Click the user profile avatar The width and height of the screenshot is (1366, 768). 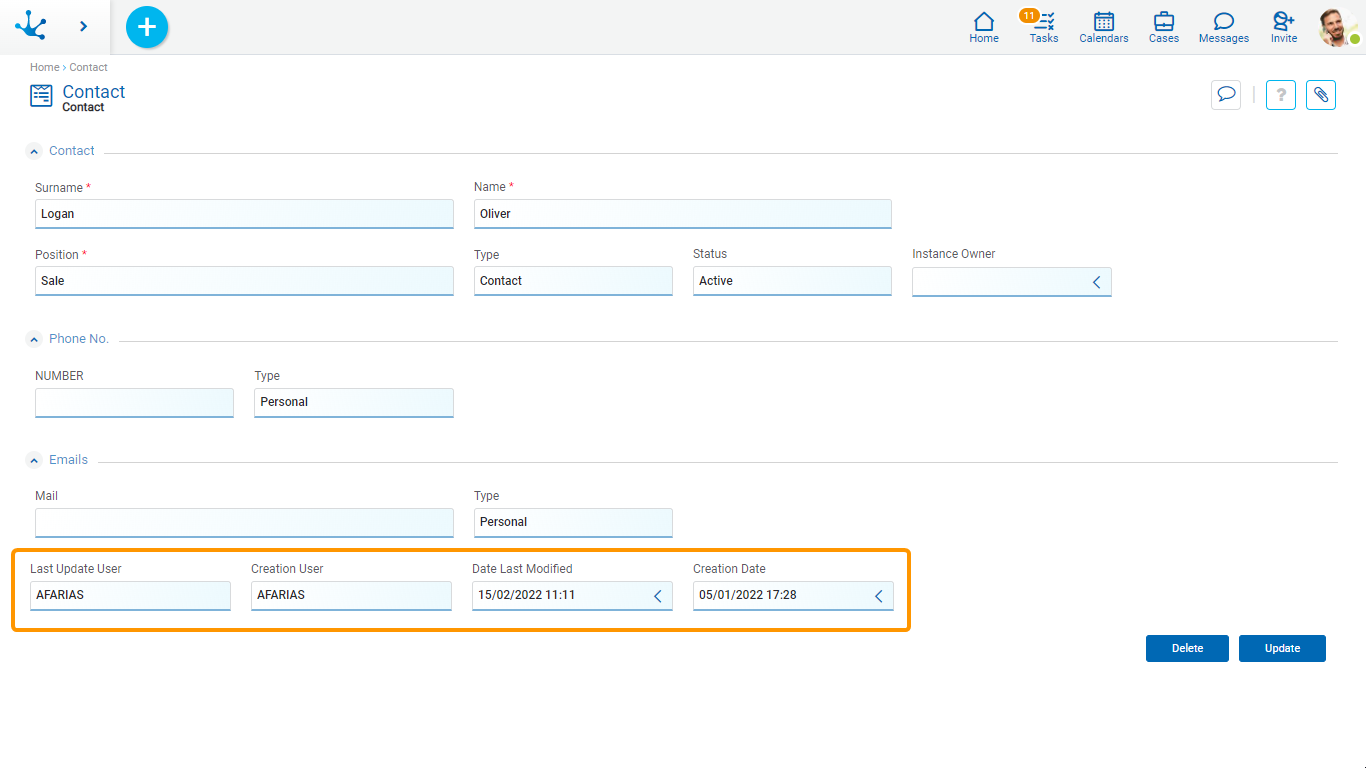(x=1336, y=27)
